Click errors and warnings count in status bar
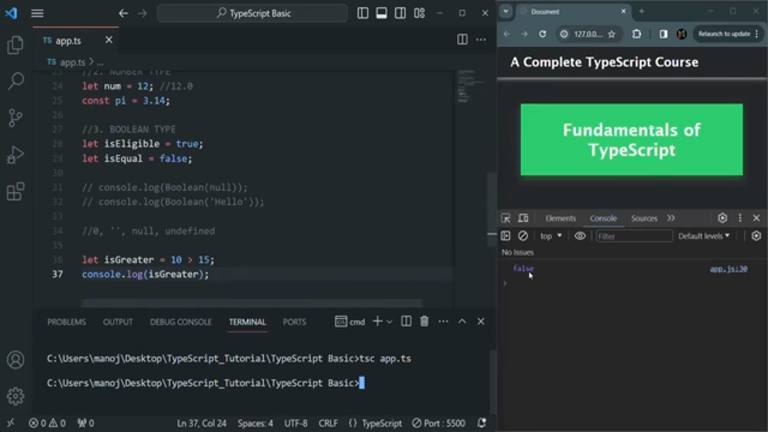 (x=47, y=423)
